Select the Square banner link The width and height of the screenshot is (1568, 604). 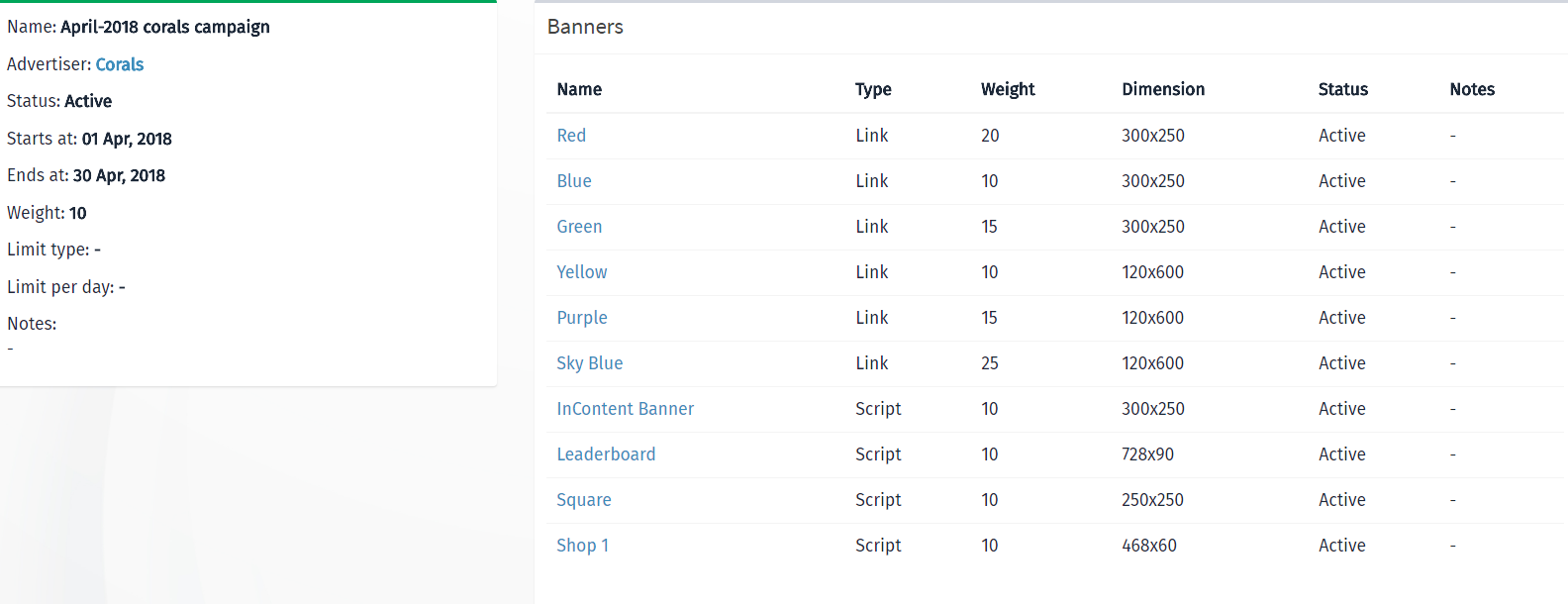[x=584, y=500]
